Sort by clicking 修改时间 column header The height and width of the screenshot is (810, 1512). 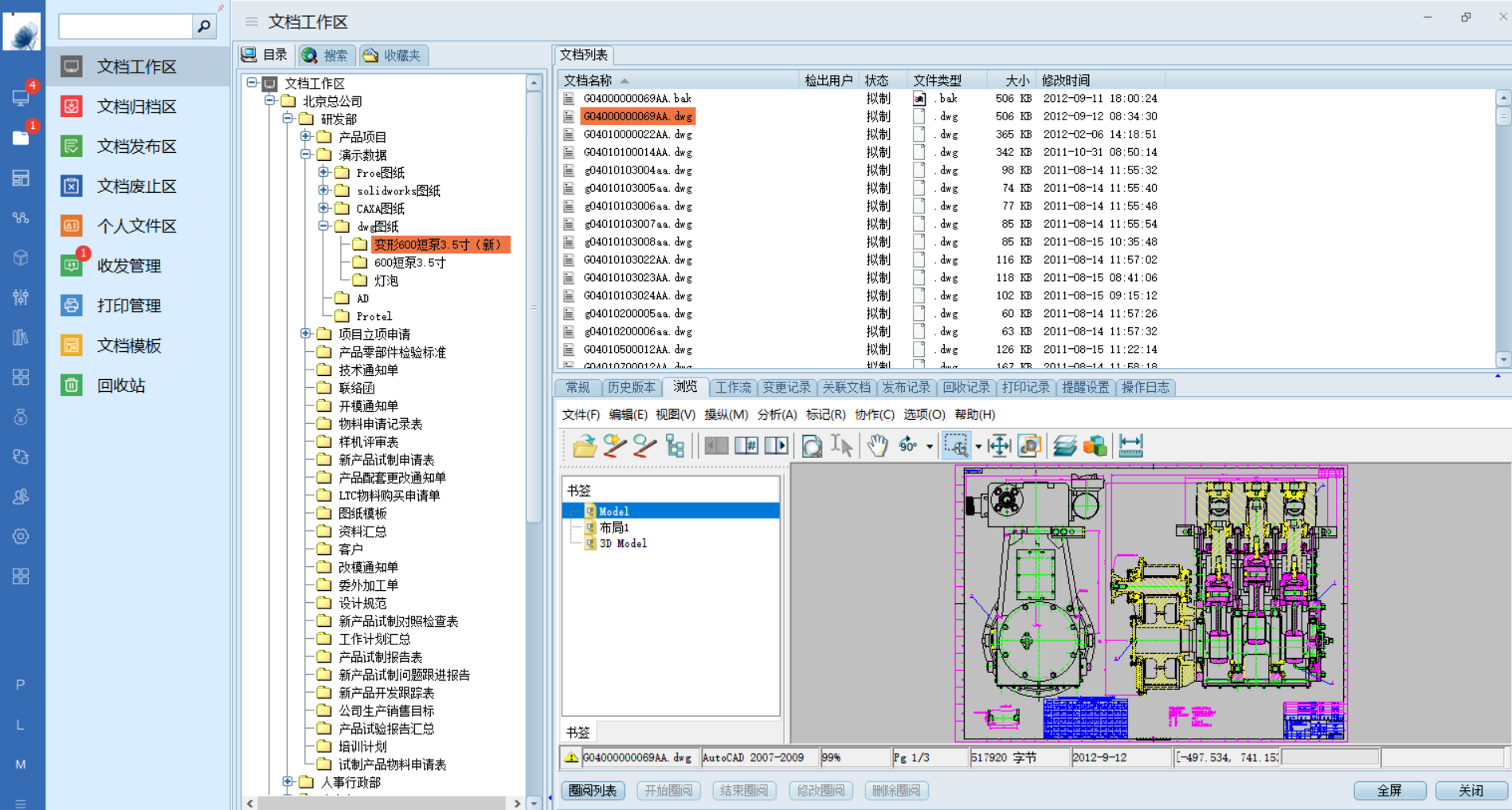pos(1066,80)
